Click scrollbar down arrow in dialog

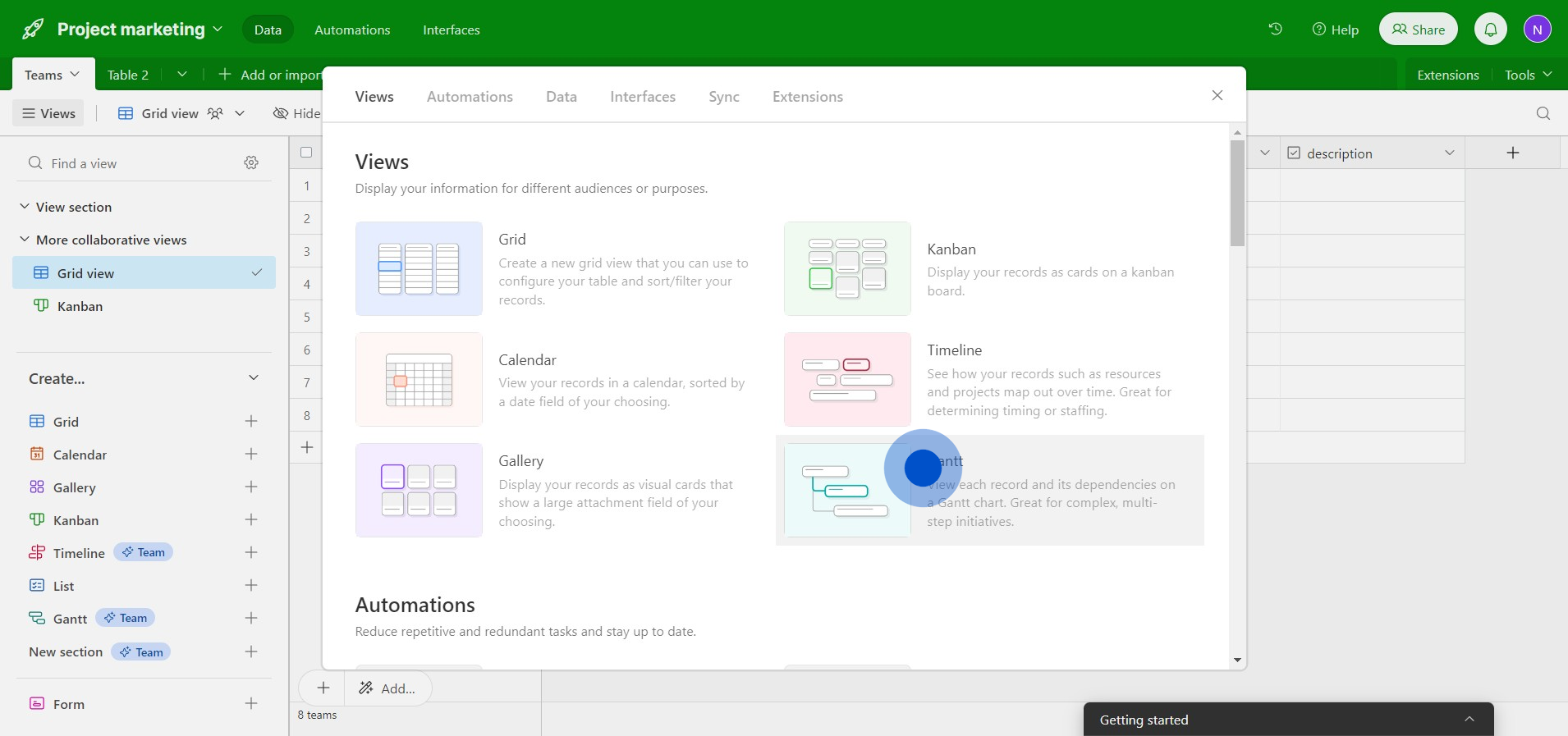[x=1237, y=660]
